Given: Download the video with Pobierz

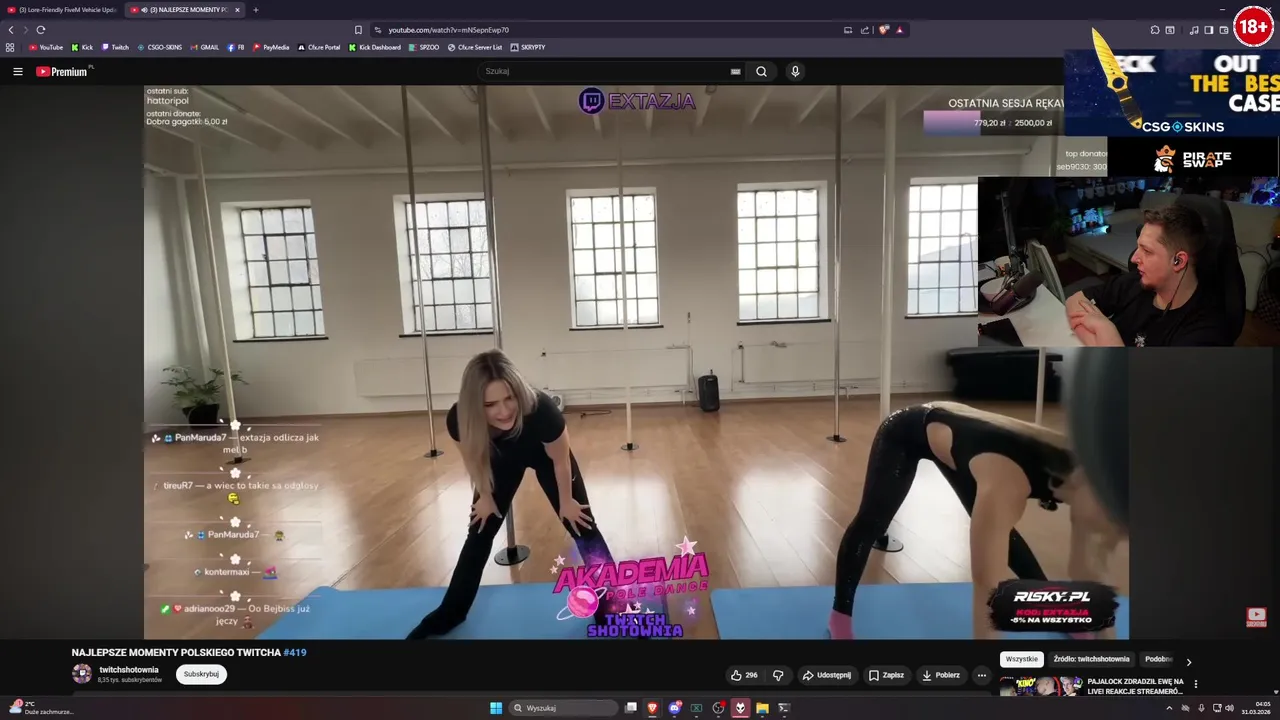Looking at the screenshot, I should click(x=940, y=675).
